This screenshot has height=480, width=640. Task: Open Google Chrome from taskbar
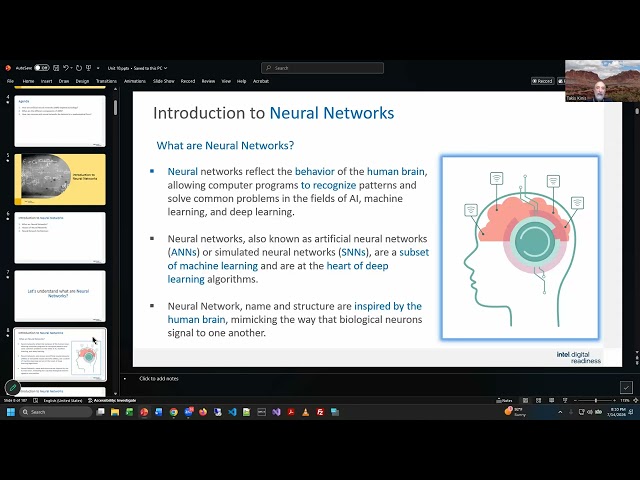(x=173, y=412)
